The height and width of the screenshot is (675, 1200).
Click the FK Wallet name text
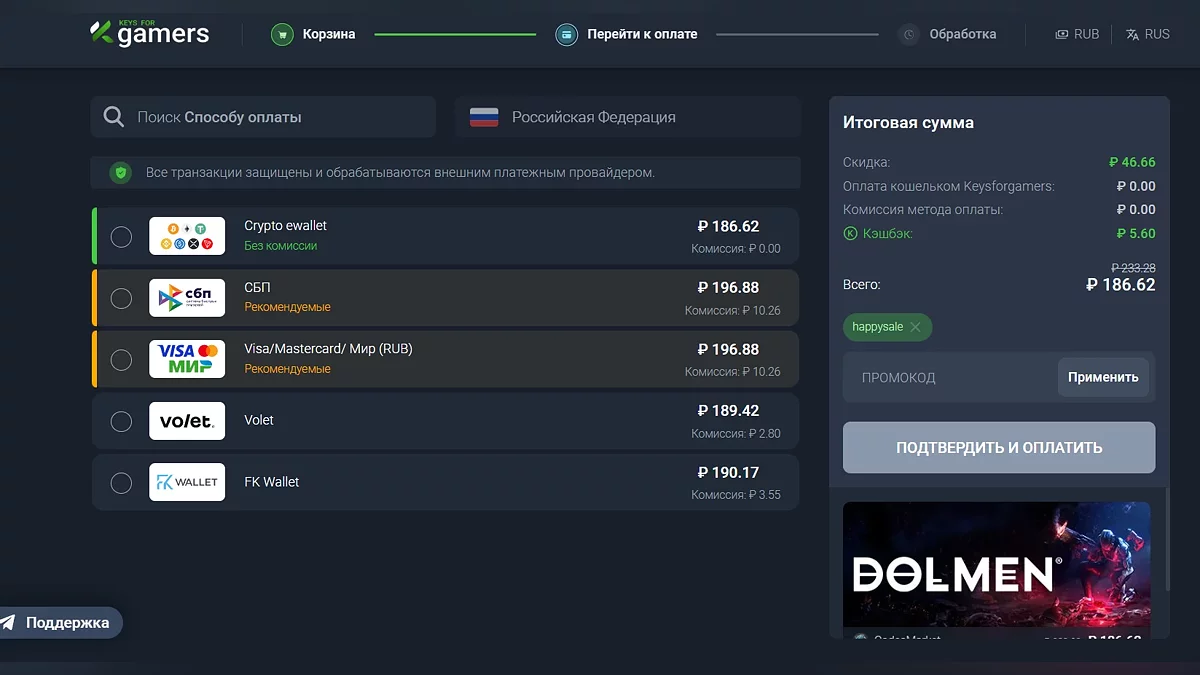272,482
